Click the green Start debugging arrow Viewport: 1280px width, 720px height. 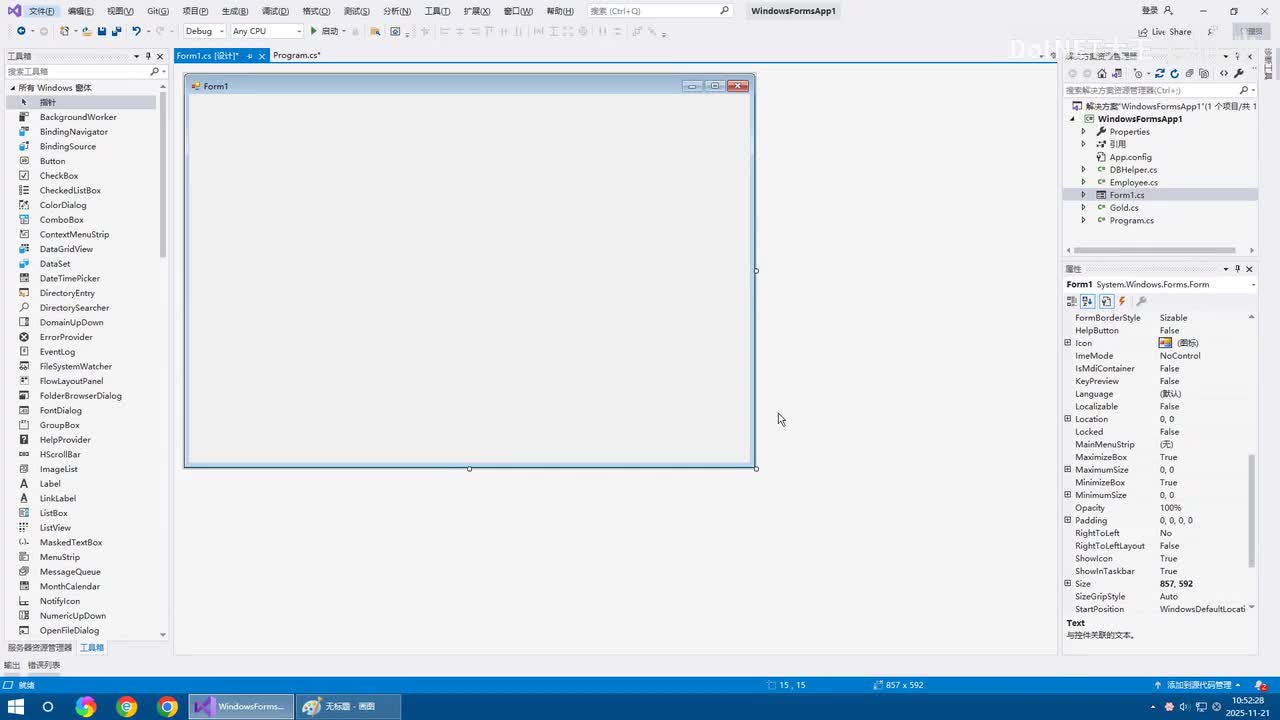[x=314, y=31]
